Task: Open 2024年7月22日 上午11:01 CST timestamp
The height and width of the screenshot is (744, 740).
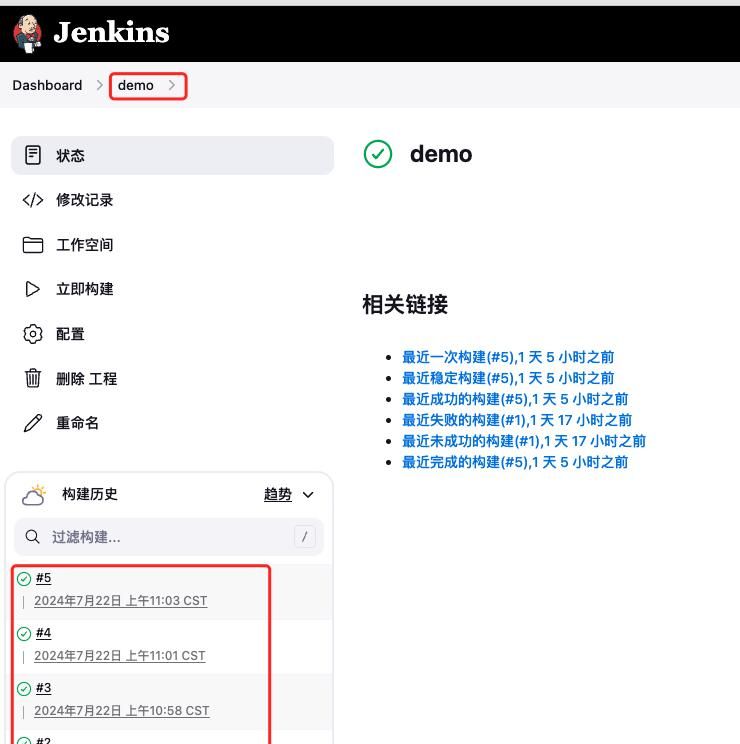Action: coord(120,656)
